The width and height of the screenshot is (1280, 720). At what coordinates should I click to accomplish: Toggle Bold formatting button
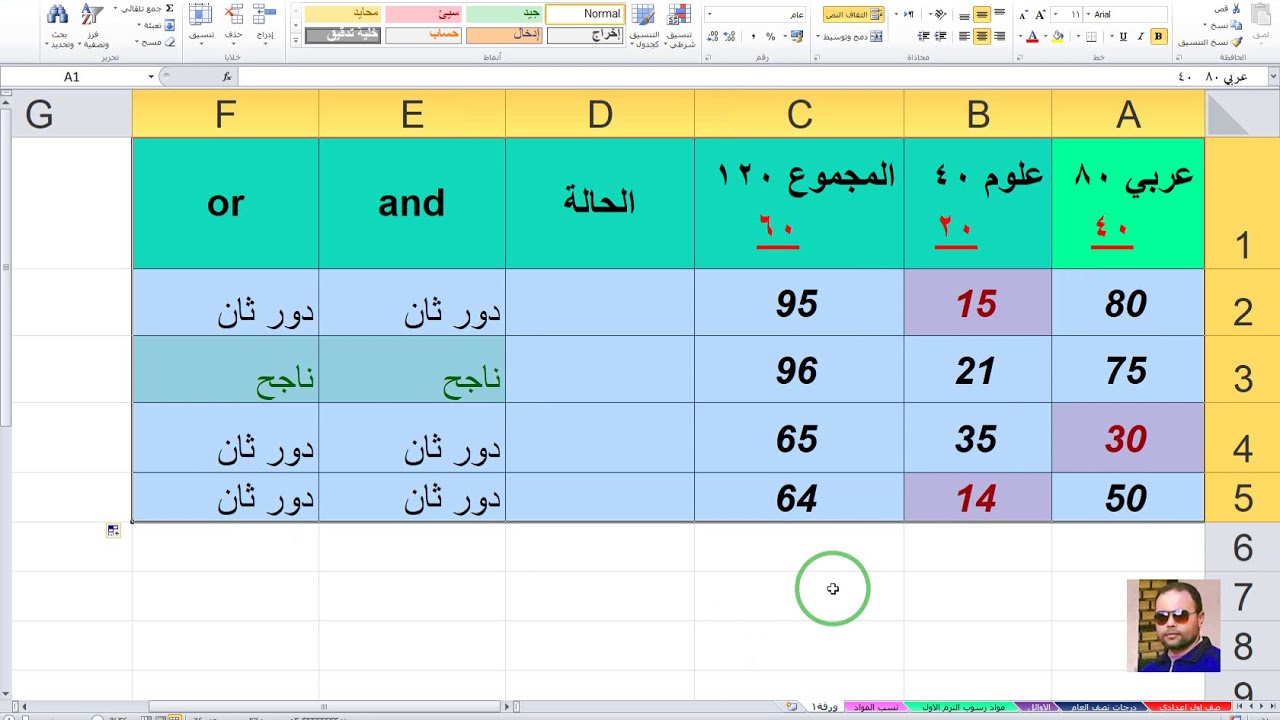click(1158, 36)
